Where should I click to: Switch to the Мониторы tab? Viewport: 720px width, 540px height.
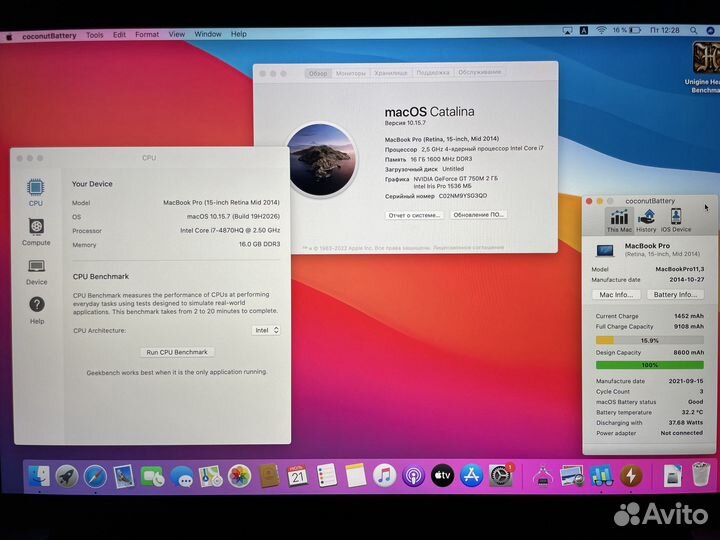tap(351, 73)
